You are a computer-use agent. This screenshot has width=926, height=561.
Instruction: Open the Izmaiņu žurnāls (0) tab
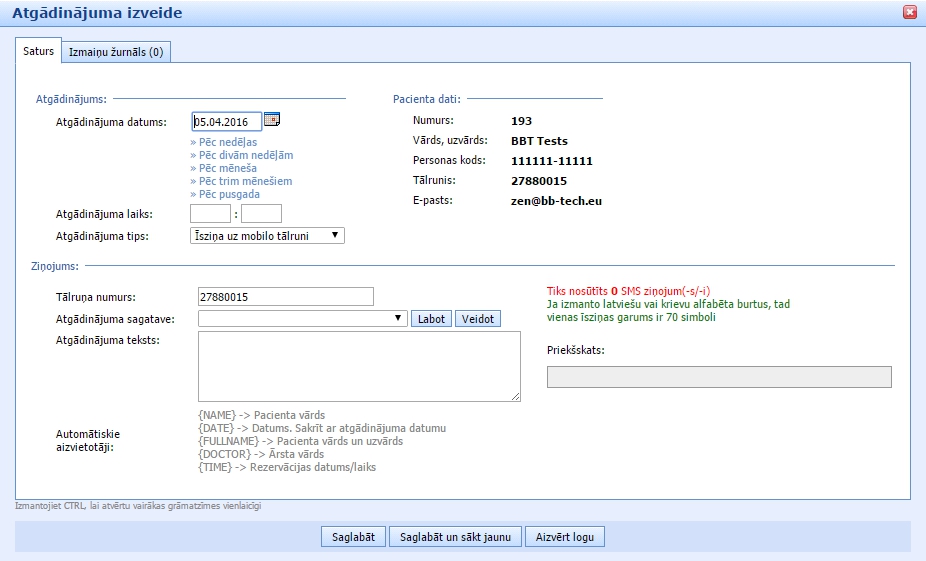[115, 52]
